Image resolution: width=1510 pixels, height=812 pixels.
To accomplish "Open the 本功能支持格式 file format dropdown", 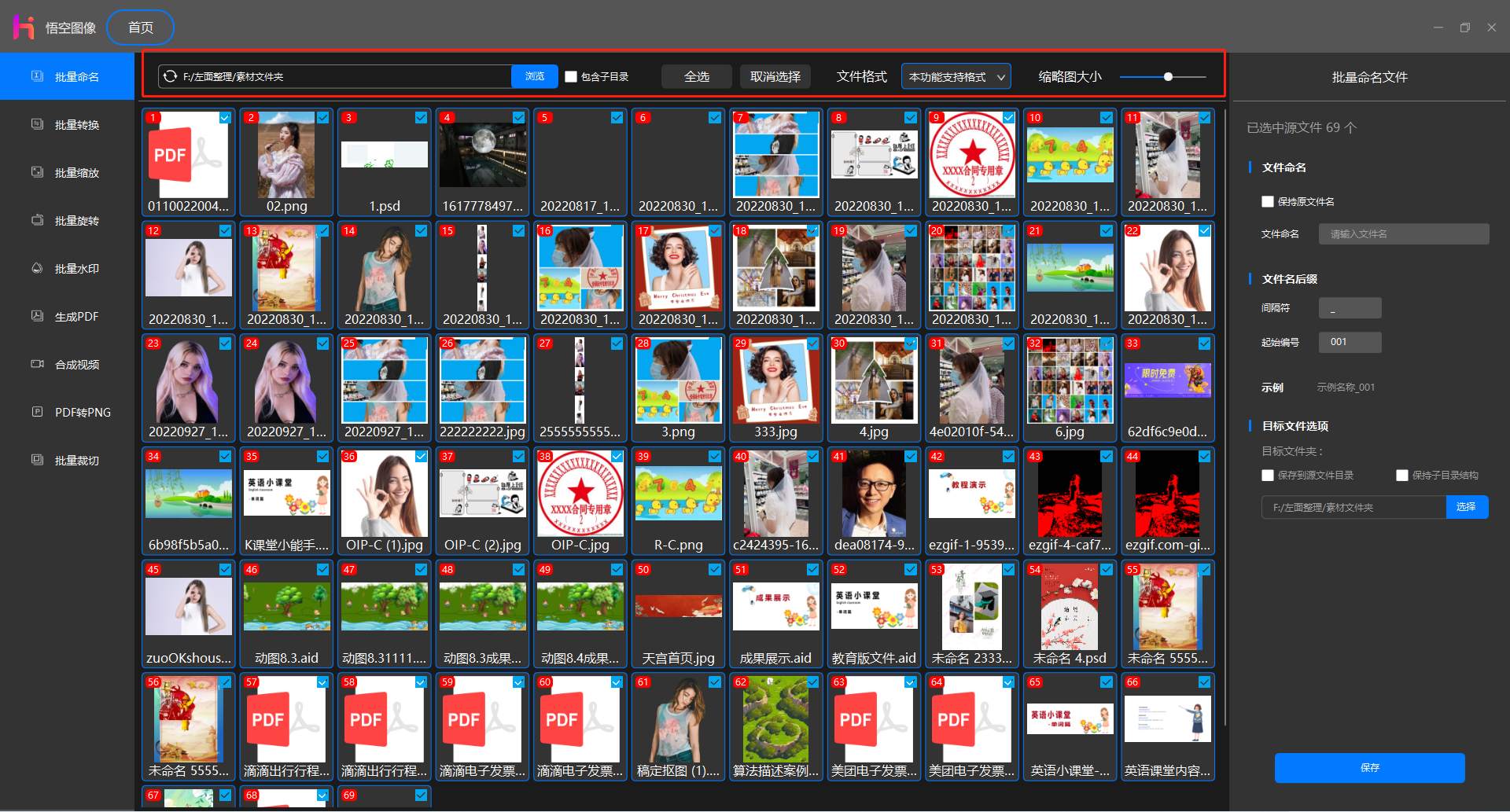I will point(956,76).
